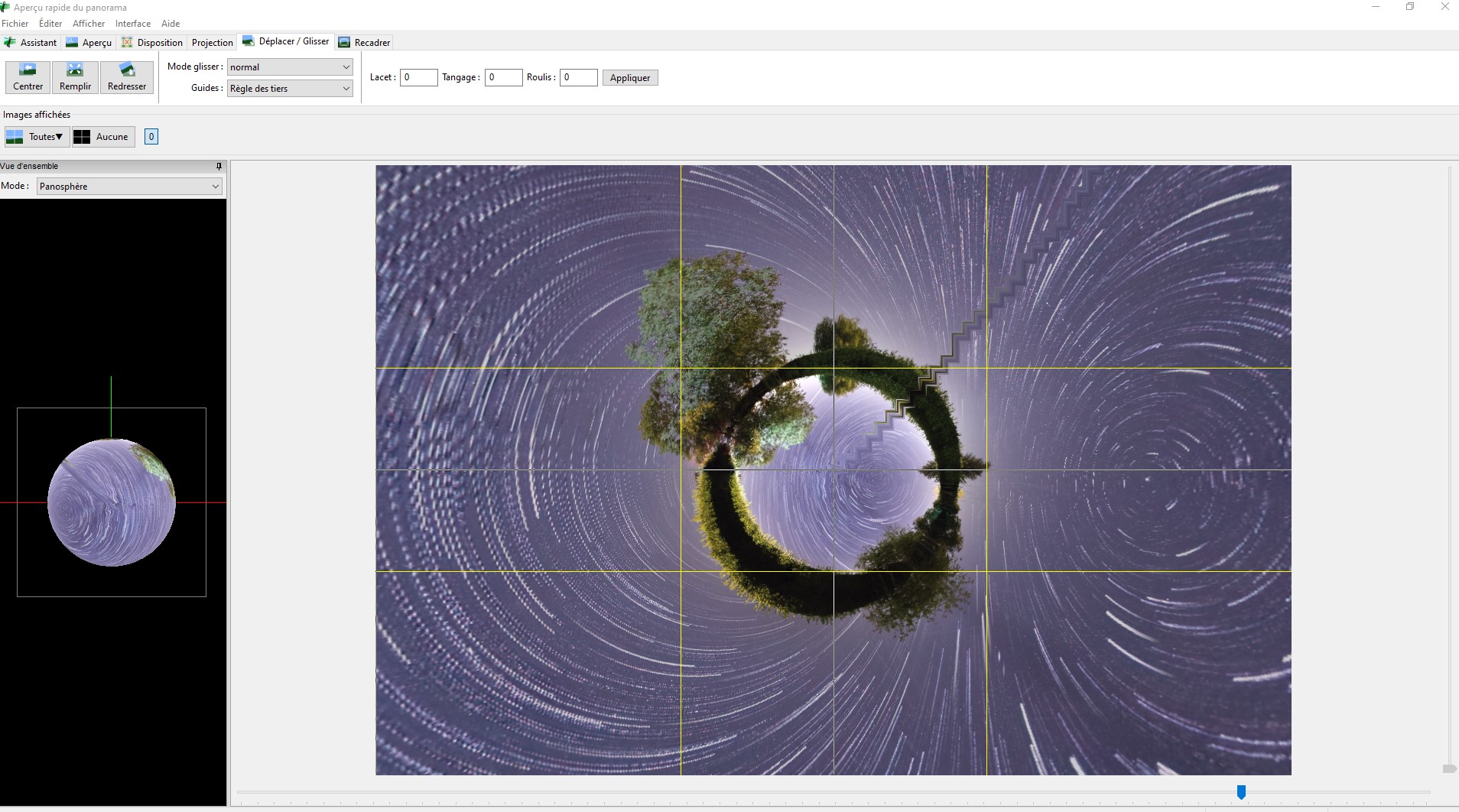Viewport: 1459px width, 812px height.
Task: Open the Mode glisser dropdown
Action: coord(290,67)
